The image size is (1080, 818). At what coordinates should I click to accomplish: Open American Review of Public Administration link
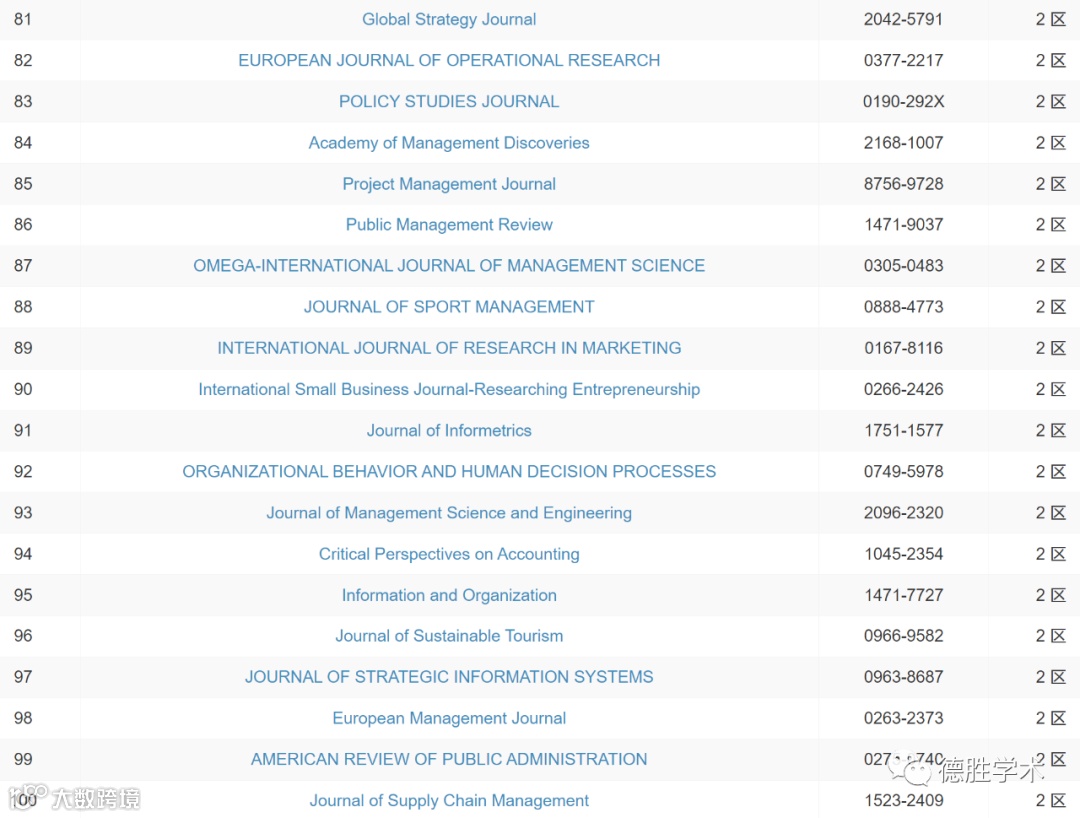[449, 759]
